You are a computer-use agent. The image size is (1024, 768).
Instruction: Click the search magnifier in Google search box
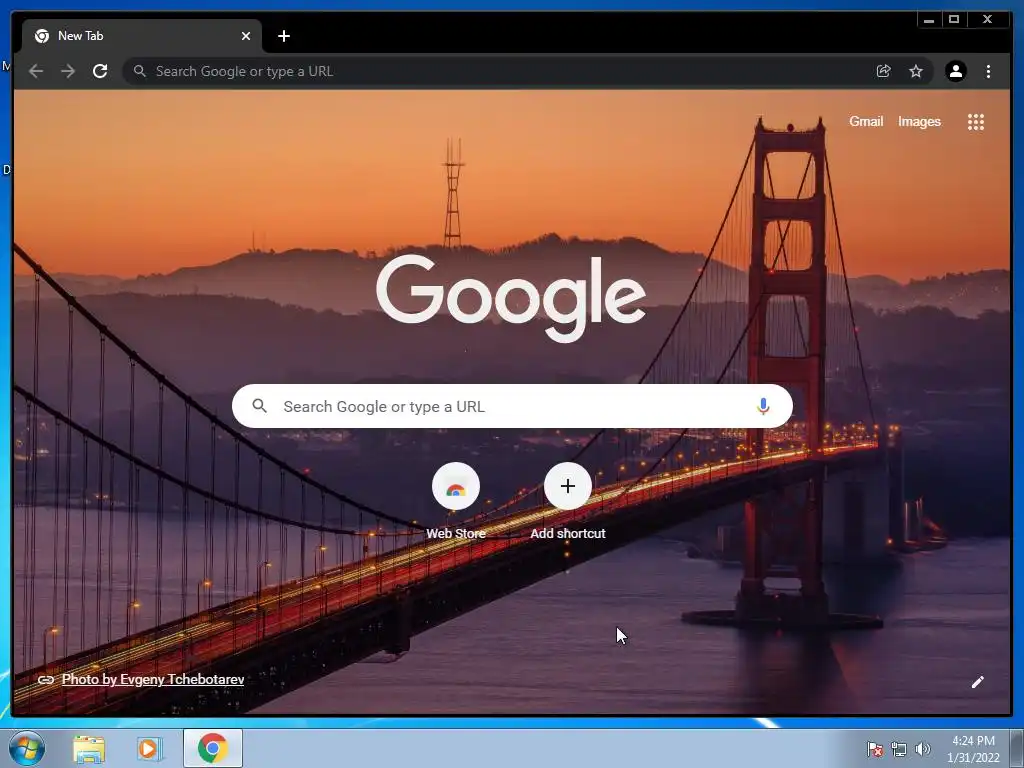[x=259, y=406]
